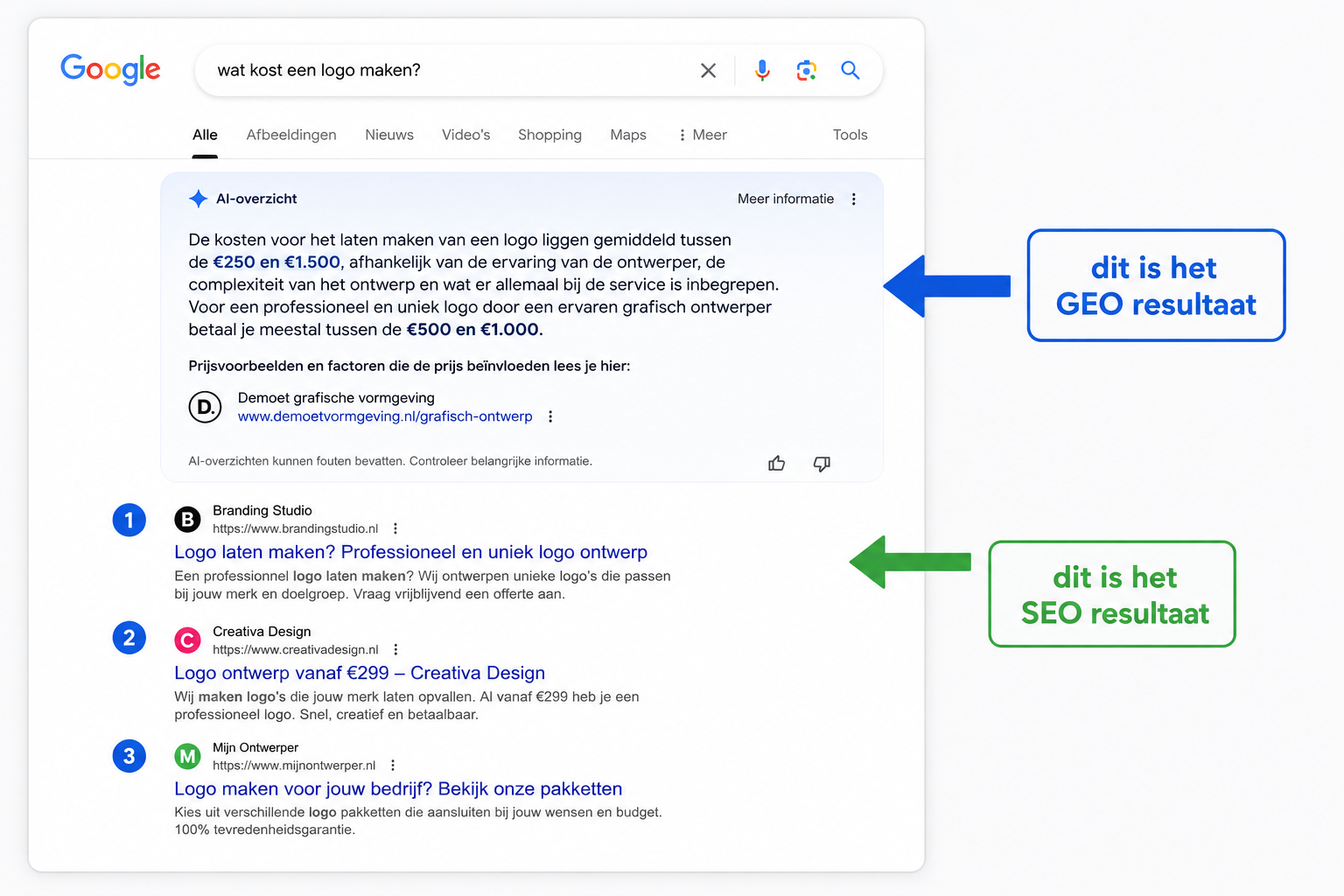
Task: Click the 'Creativa Design' site name
Action: coord(262,632)
